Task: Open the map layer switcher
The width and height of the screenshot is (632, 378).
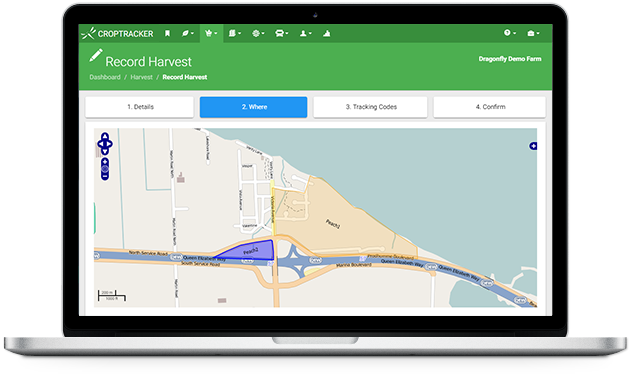Action: 533,146
